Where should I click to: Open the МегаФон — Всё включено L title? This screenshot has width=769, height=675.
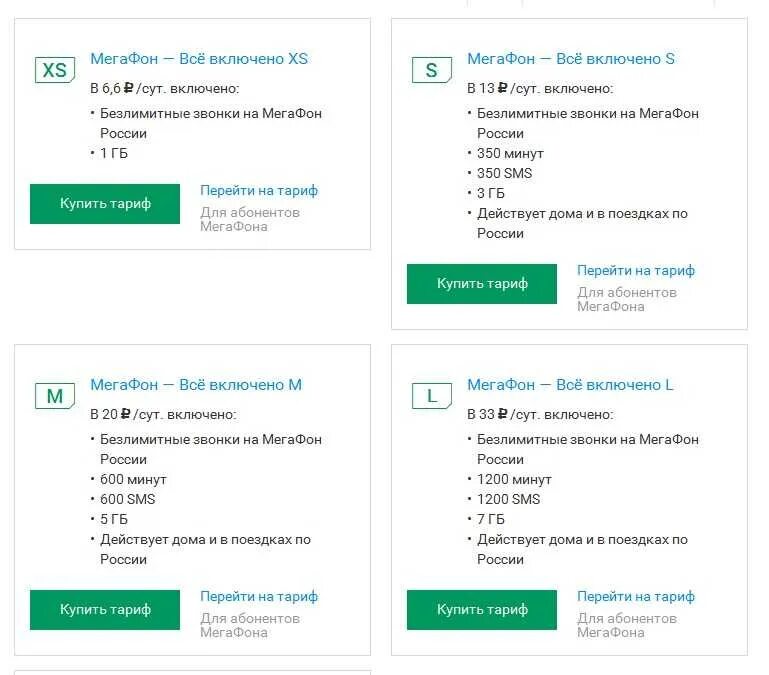coord(570,385)
